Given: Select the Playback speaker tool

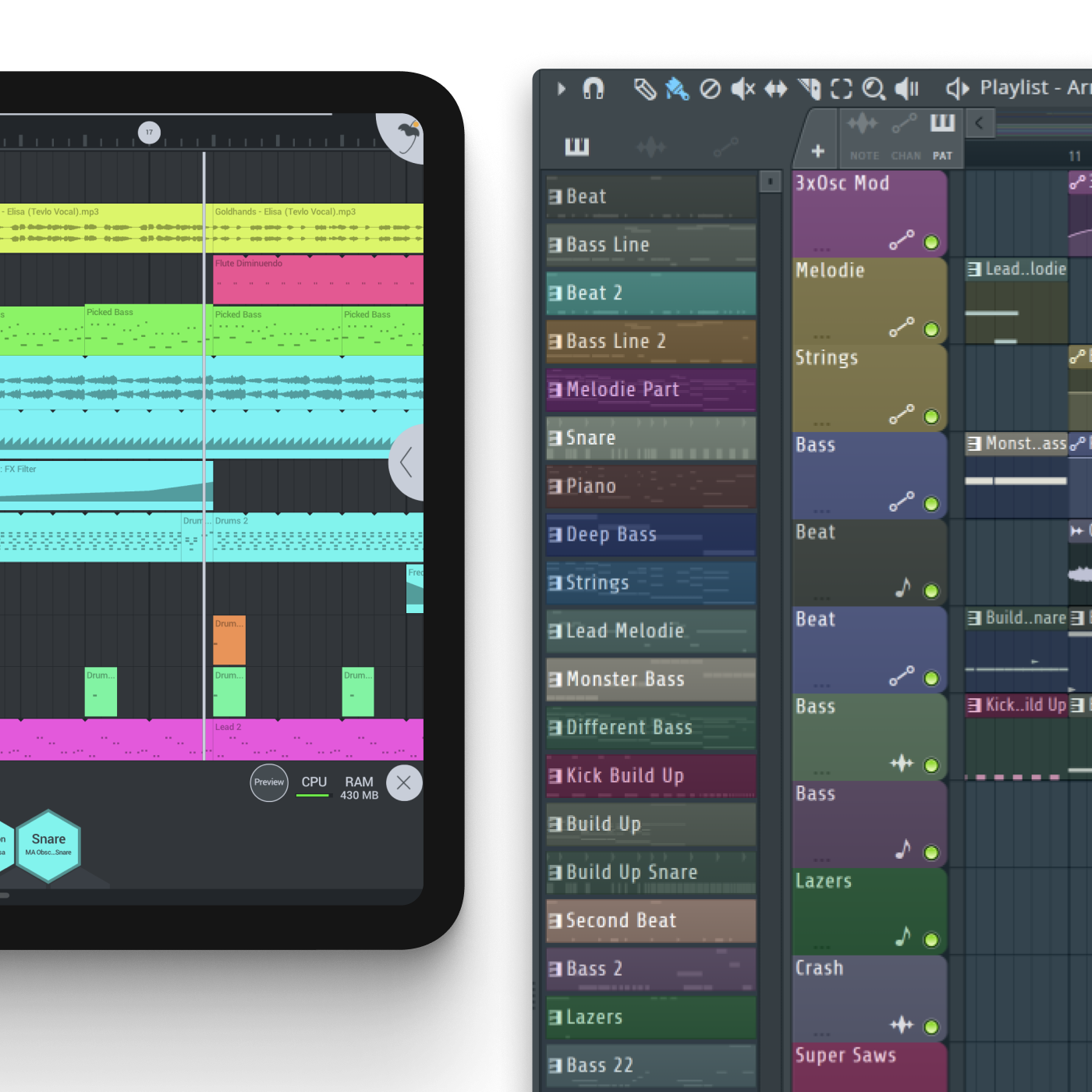Looking at the screenshot, I should coord(906,89).
